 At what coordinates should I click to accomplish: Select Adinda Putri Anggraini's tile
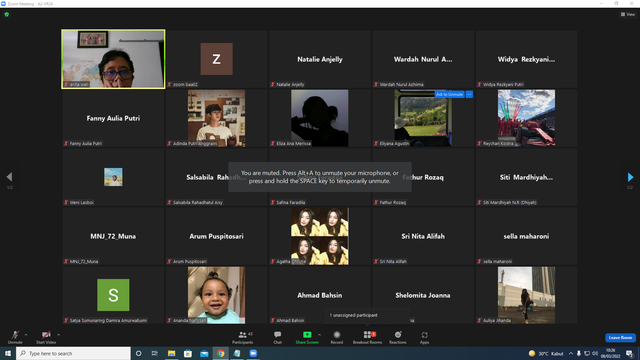[x=216, y=118]
